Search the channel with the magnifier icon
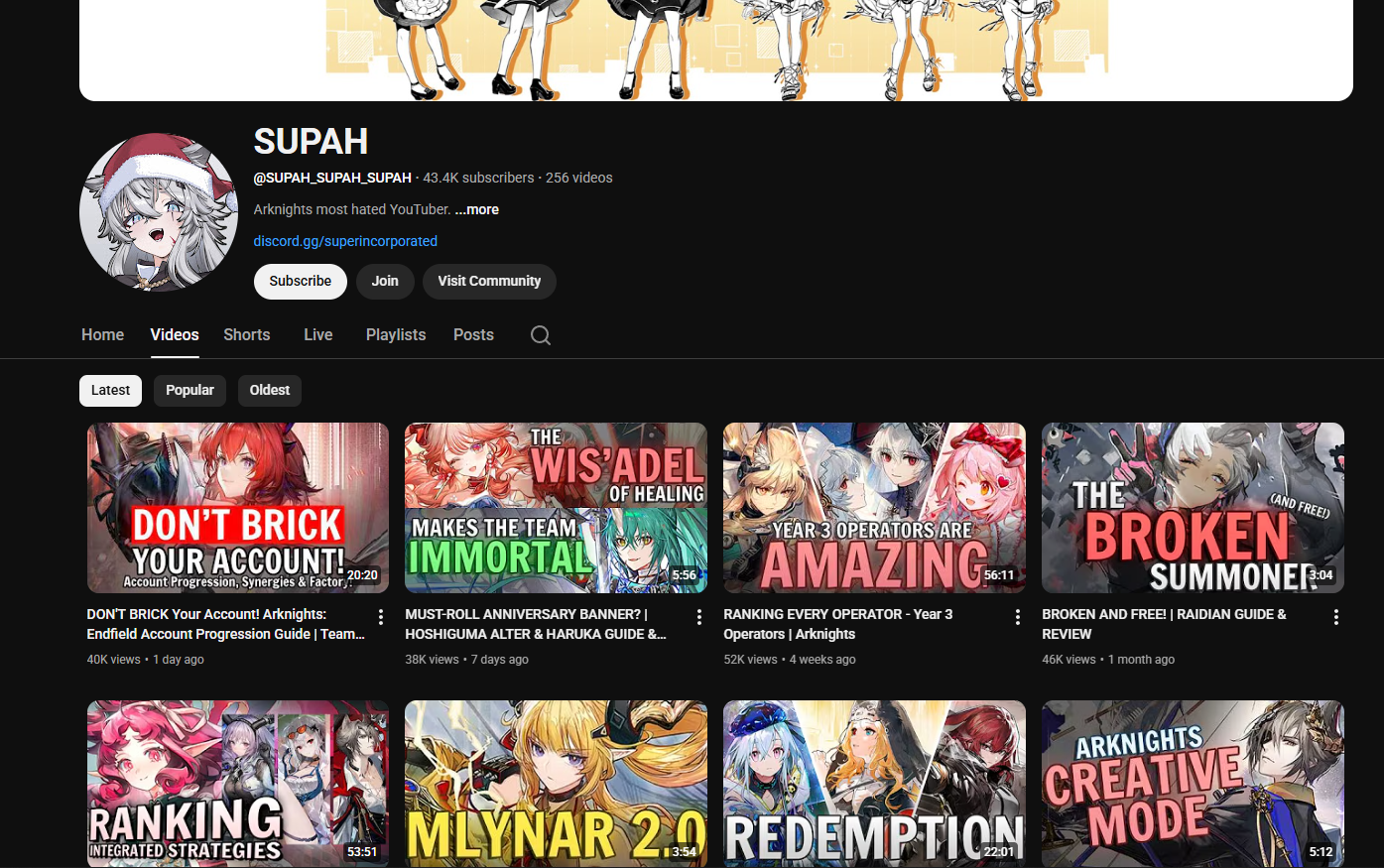Image resolution: width=1384 pixels, height=868 pixels. (541, 335)
